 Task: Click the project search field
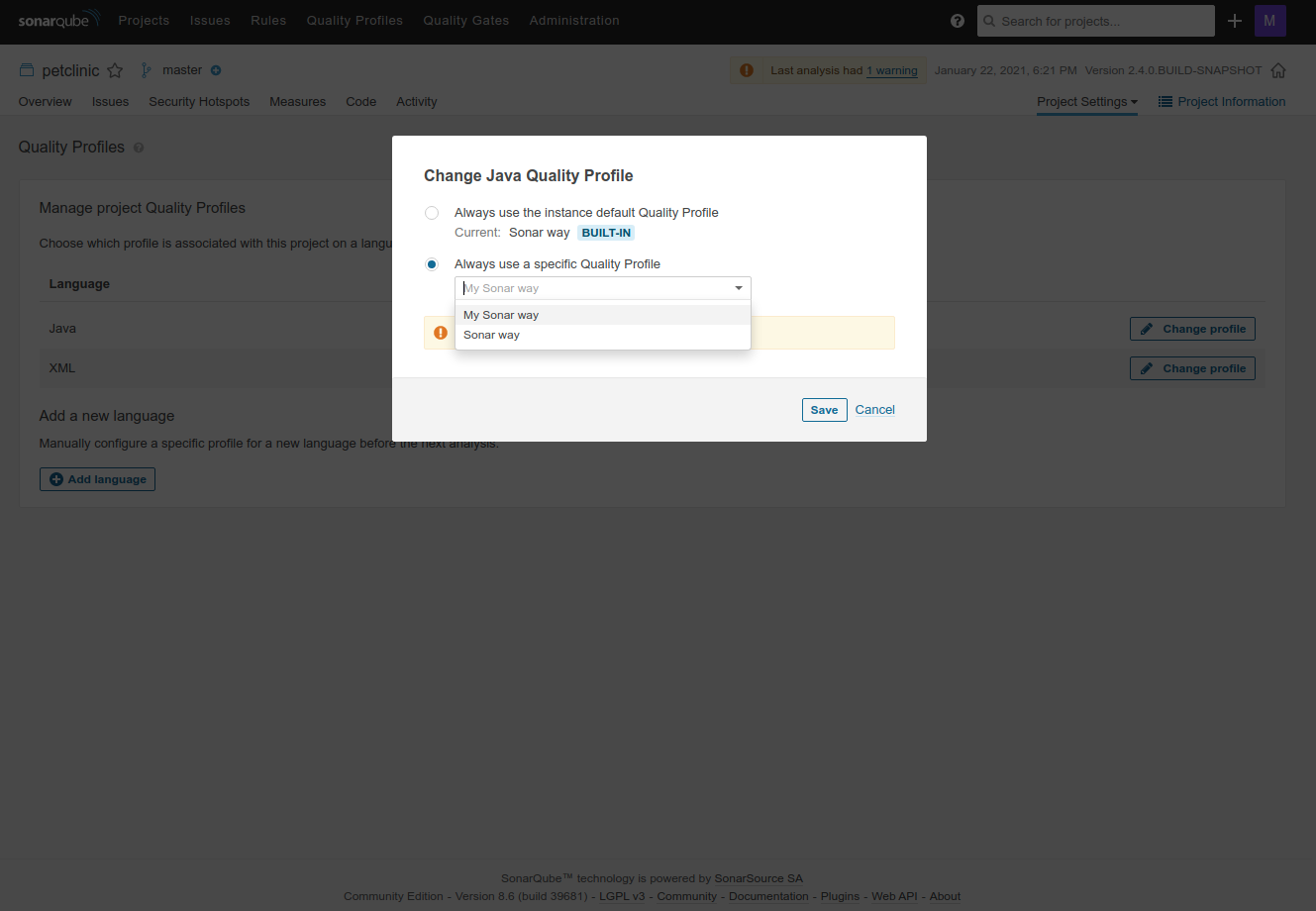tap(1095, 20)
